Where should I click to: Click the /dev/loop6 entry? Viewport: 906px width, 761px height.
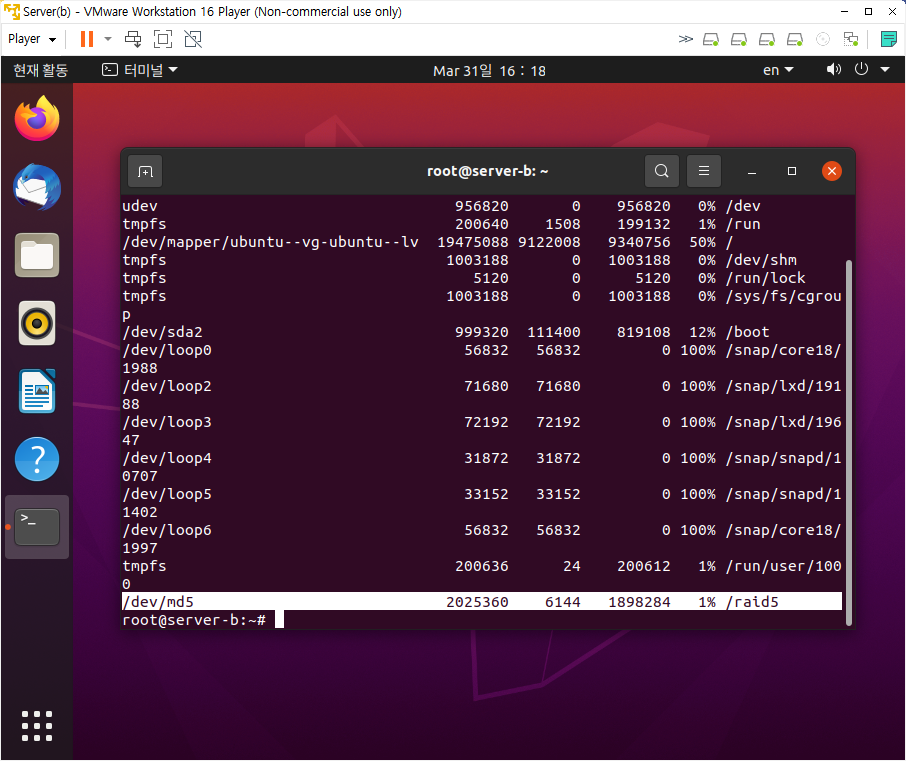click(x=167, y=530)
